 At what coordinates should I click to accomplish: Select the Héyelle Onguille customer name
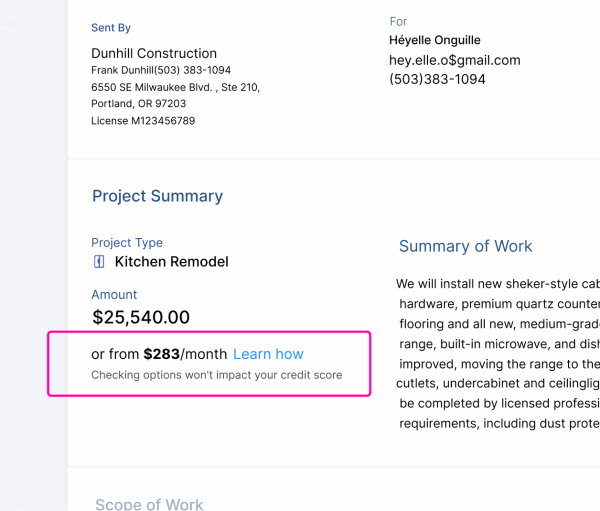pos(435,40)
